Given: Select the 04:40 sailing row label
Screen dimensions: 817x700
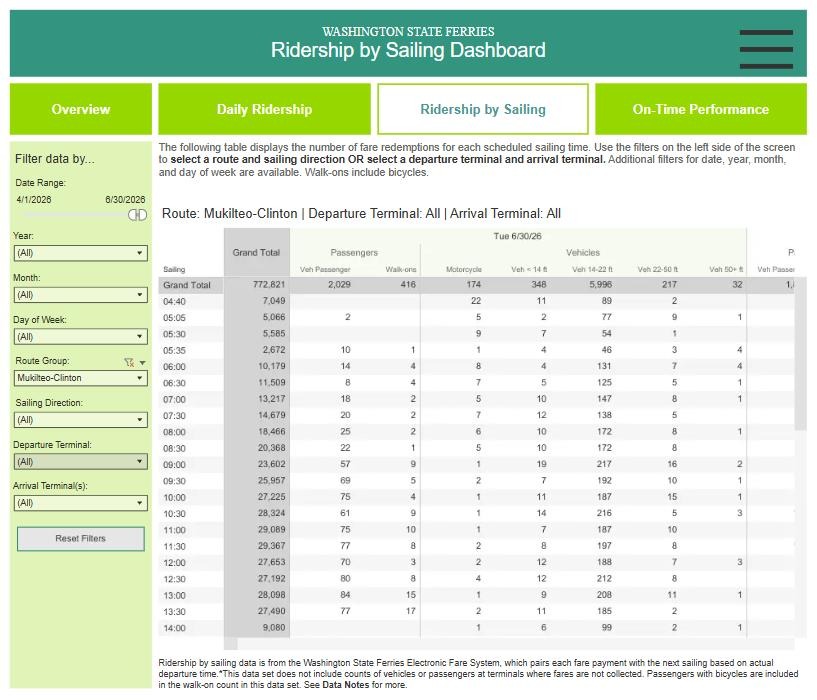Looking at the screenshot, I should click(x=174, y=301).
